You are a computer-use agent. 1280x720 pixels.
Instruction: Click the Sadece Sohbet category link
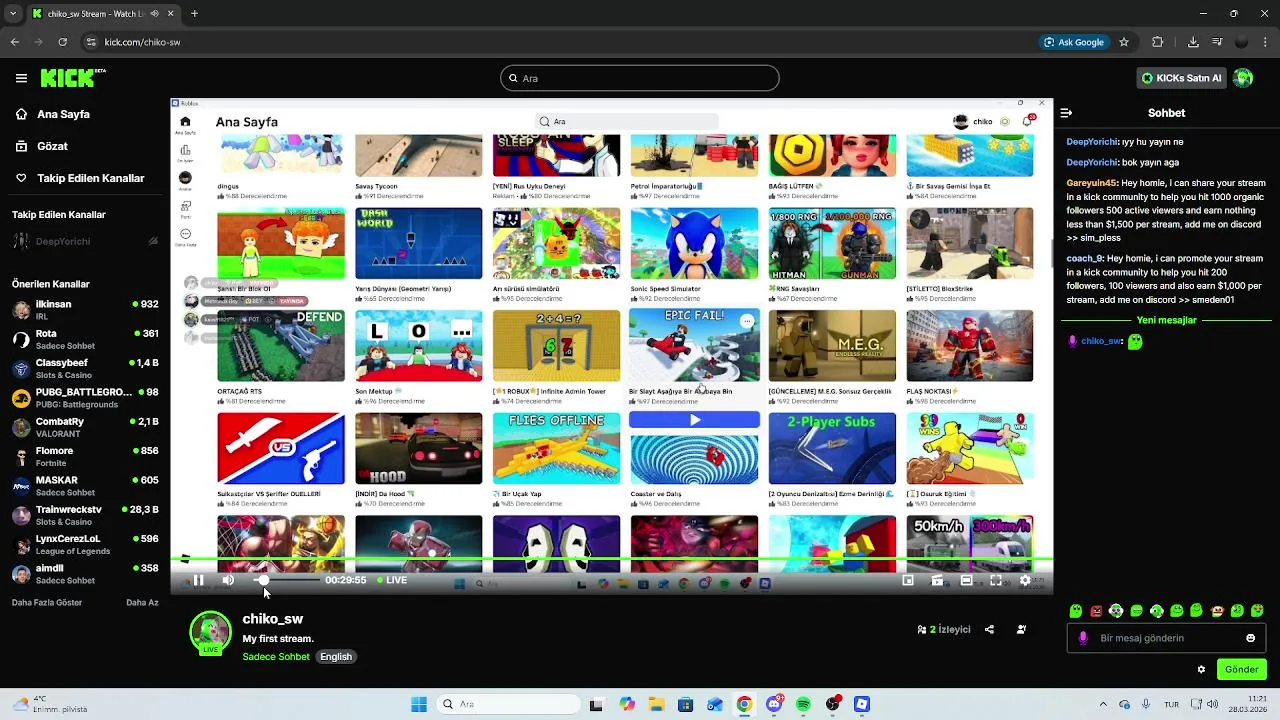click(276, 657)
